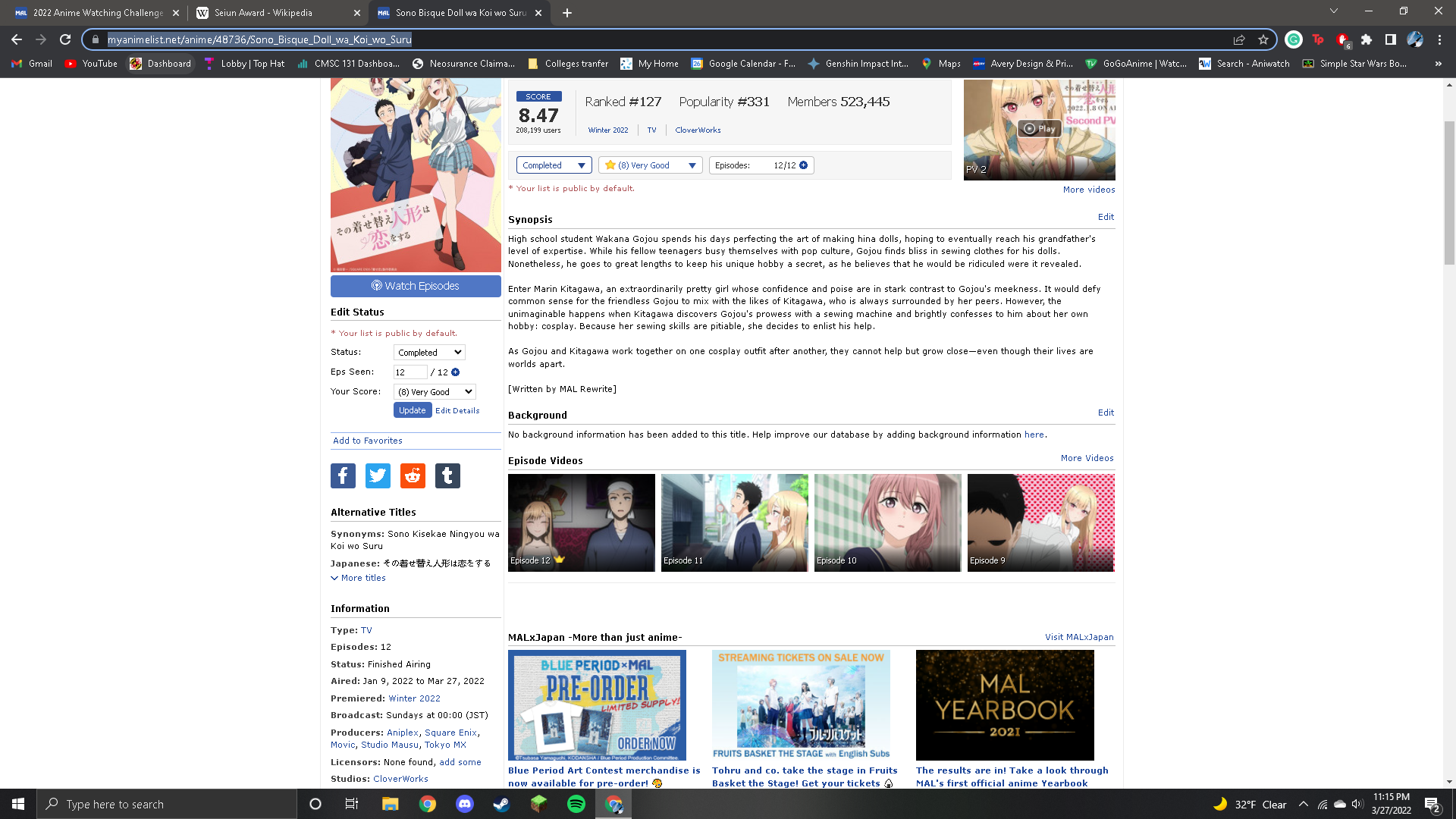The width and height of the screenshot is (1456, 819).
Task: Switch to 2022 Anime Watching Challenge tab
Action: (x=97, y=13)
